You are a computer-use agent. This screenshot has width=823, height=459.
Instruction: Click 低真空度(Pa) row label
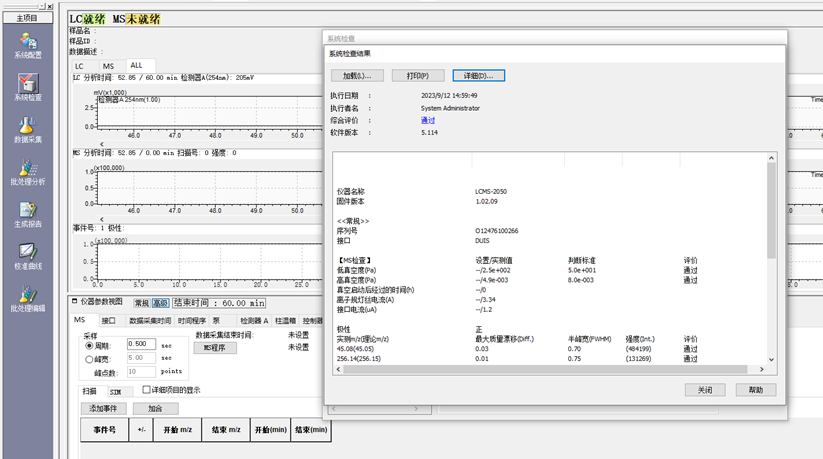(x=356, y=270)
